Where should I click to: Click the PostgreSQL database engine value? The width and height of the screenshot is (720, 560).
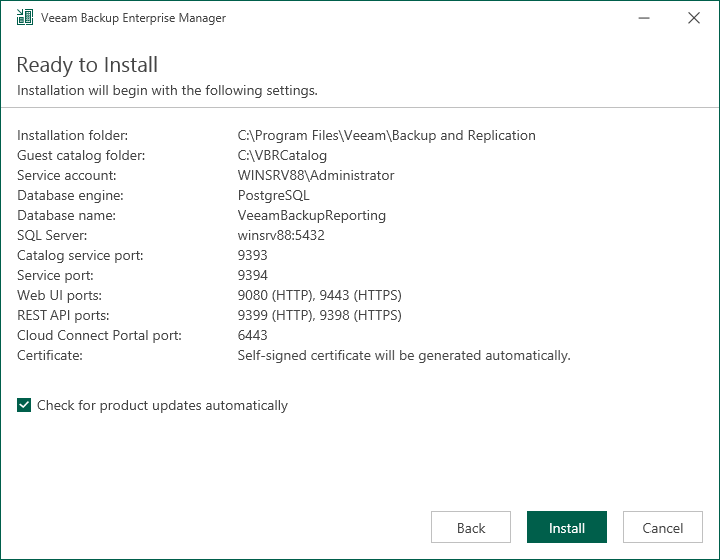tap(273, 195)
